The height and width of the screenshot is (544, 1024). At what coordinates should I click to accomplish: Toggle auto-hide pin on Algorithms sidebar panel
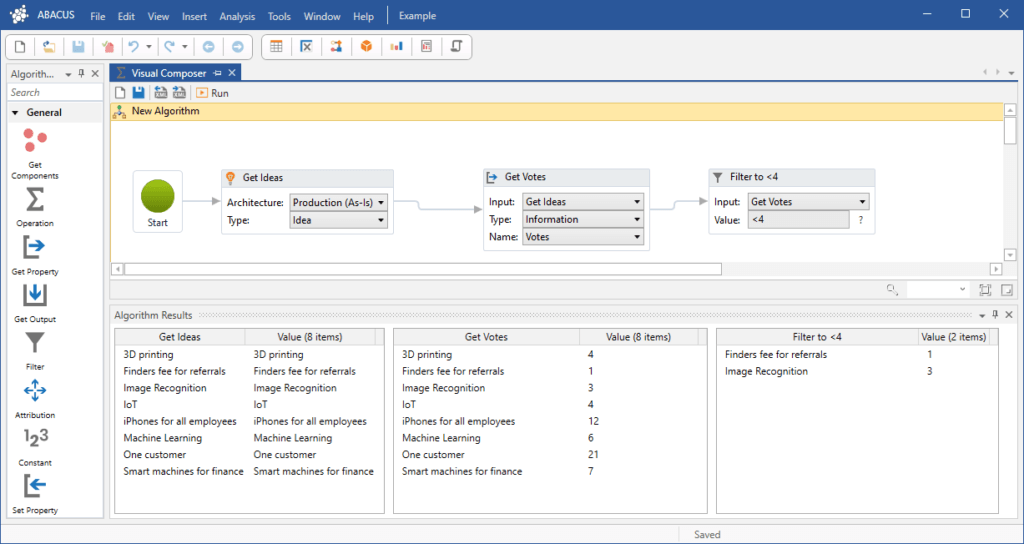coord(82,74)
